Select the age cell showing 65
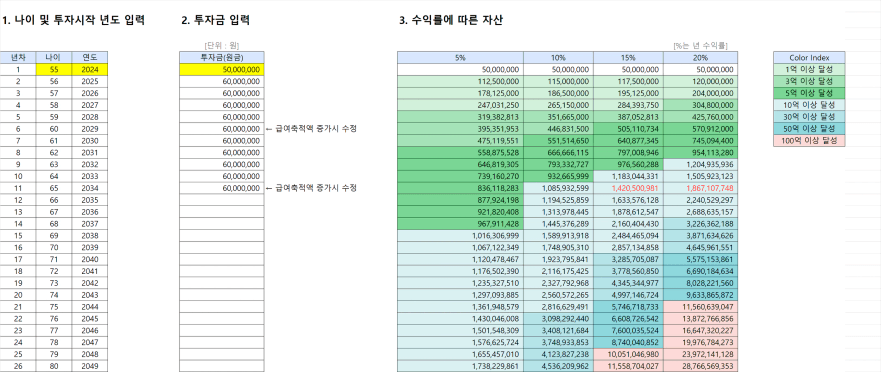881x372 pixels. pos(53,188)
